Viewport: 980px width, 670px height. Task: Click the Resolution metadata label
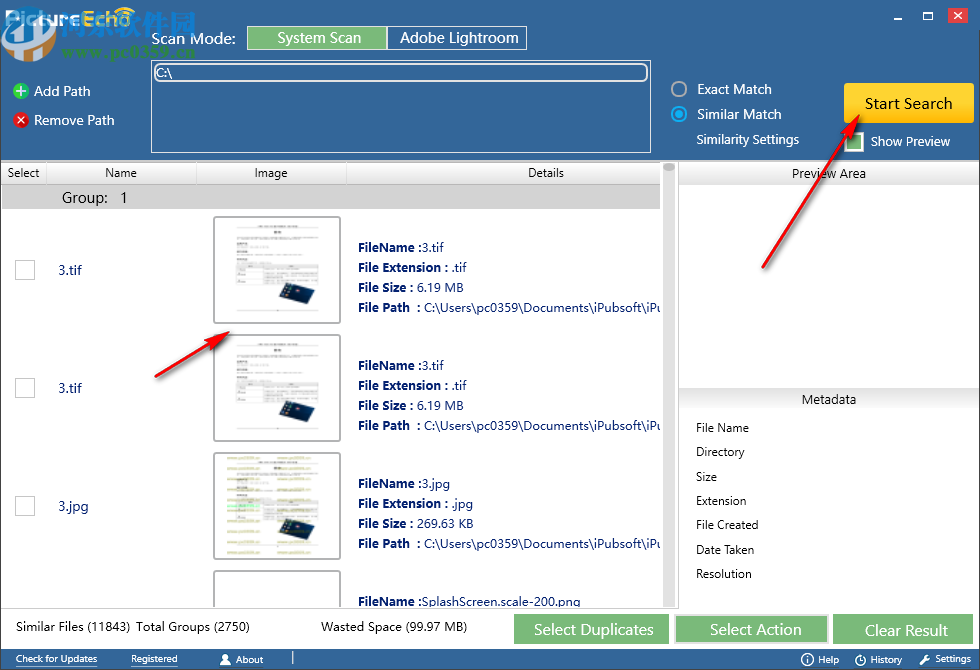tap(724, 574)
